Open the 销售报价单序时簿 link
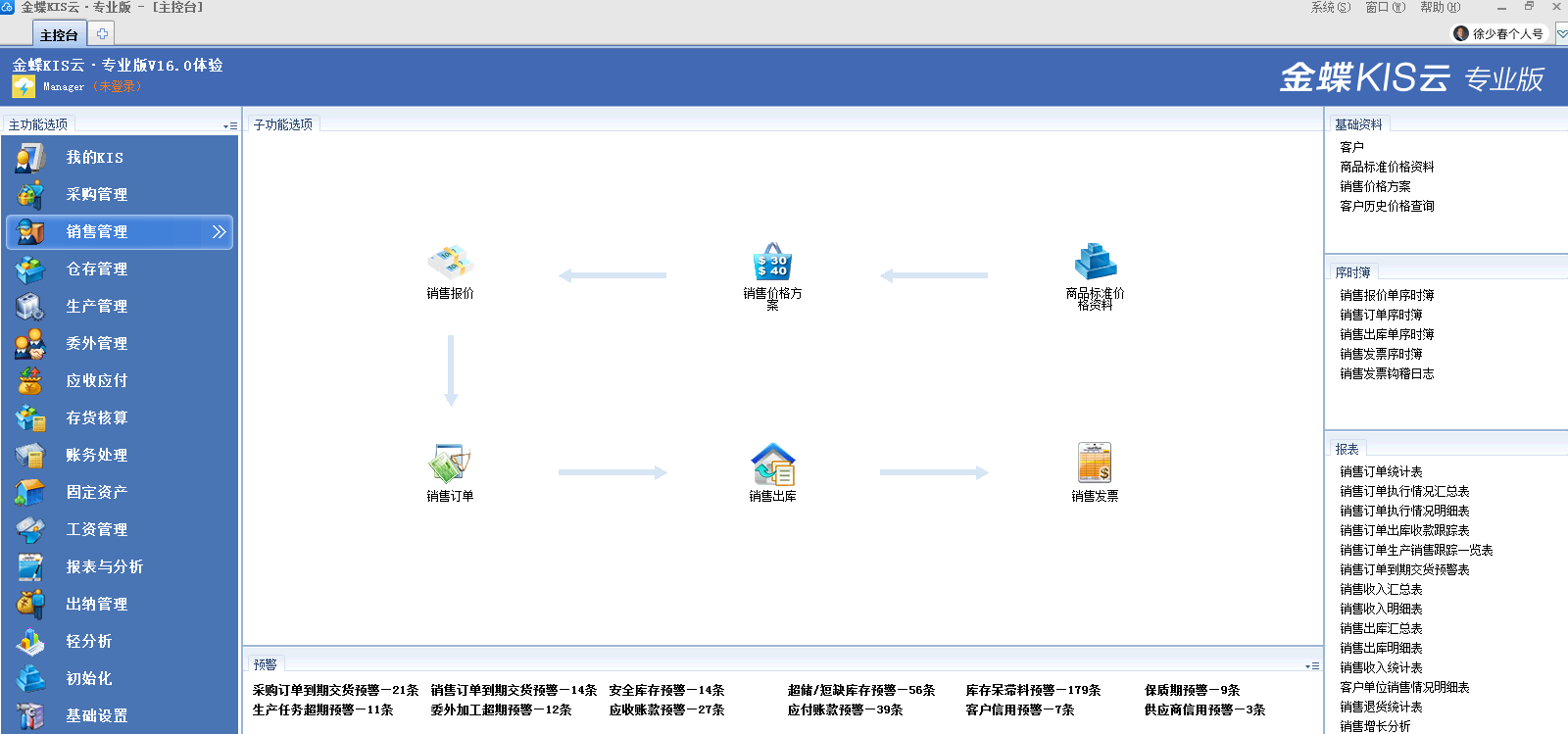This screenshot has width=1568, height=734. pyautogui.click(x=1387, y=295)
